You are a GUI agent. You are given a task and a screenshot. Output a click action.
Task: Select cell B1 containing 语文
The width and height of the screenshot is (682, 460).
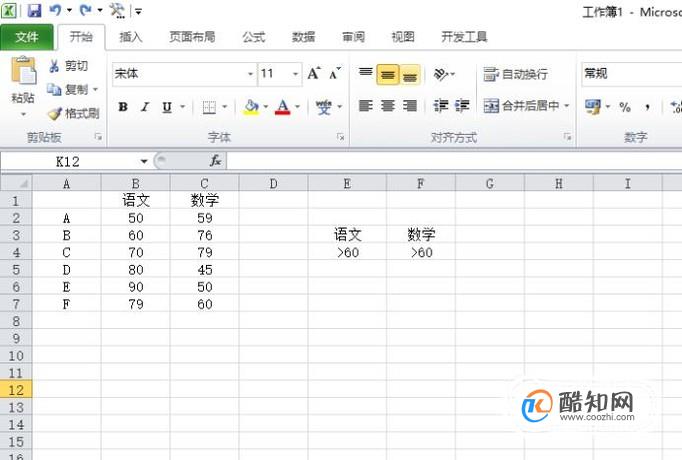point(136,200)
